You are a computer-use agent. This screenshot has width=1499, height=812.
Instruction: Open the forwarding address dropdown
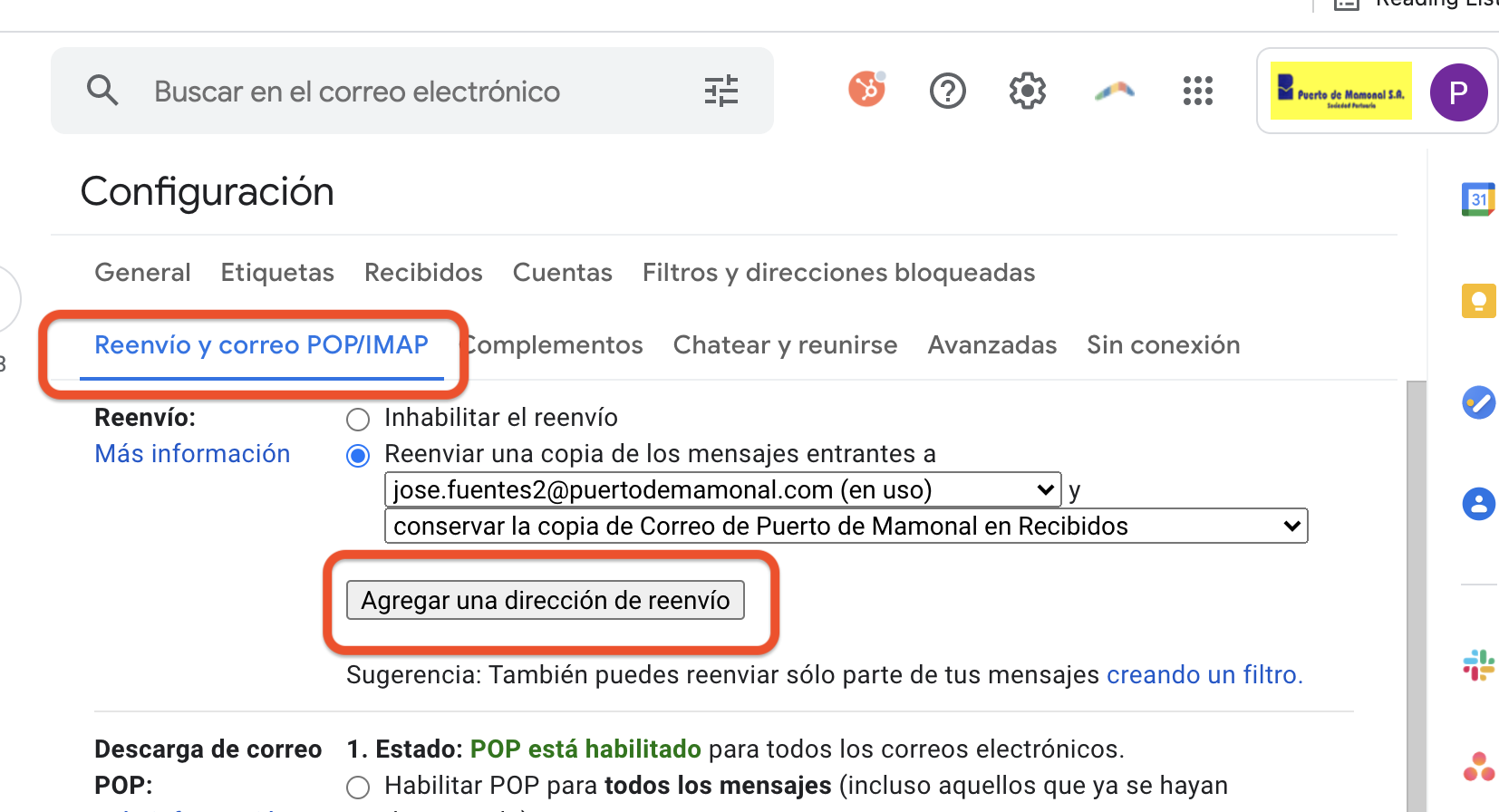[x=723, y=489]
